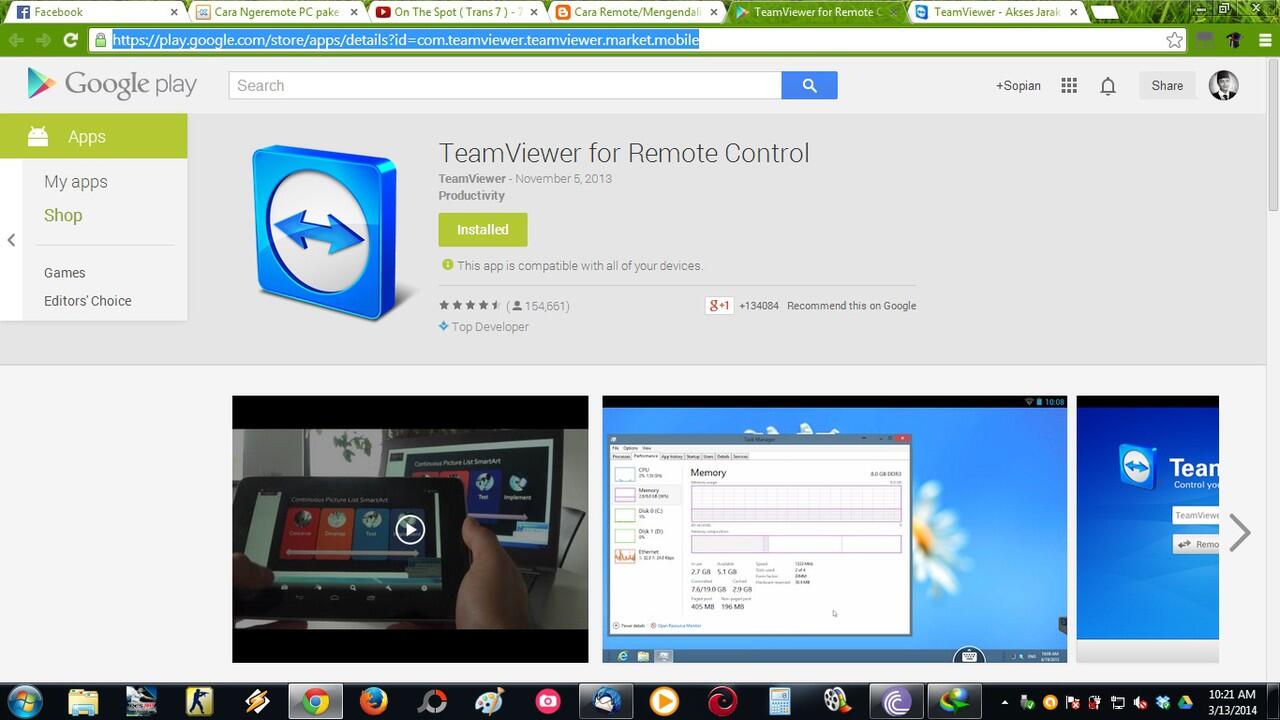Click the Google Play logo
Viewport: 1280px width, 720px height.
(x=112, y=85)
